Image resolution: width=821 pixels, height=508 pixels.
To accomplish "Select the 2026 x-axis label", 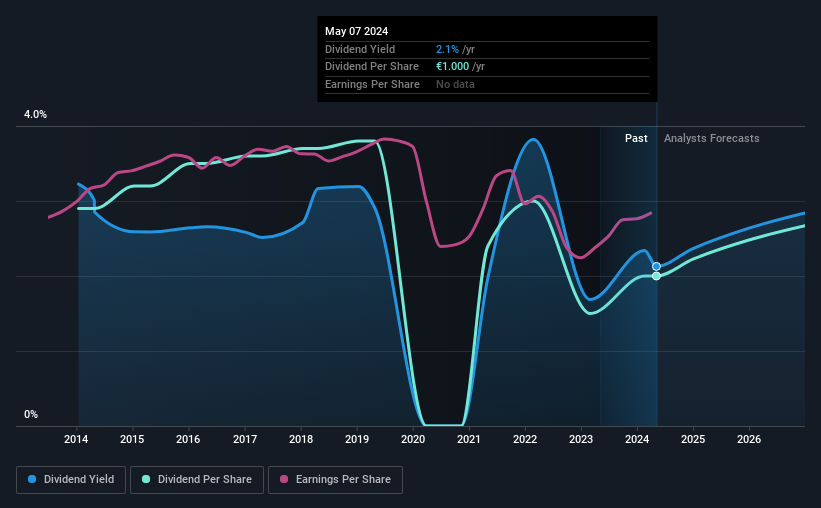I will pos(749,439).
